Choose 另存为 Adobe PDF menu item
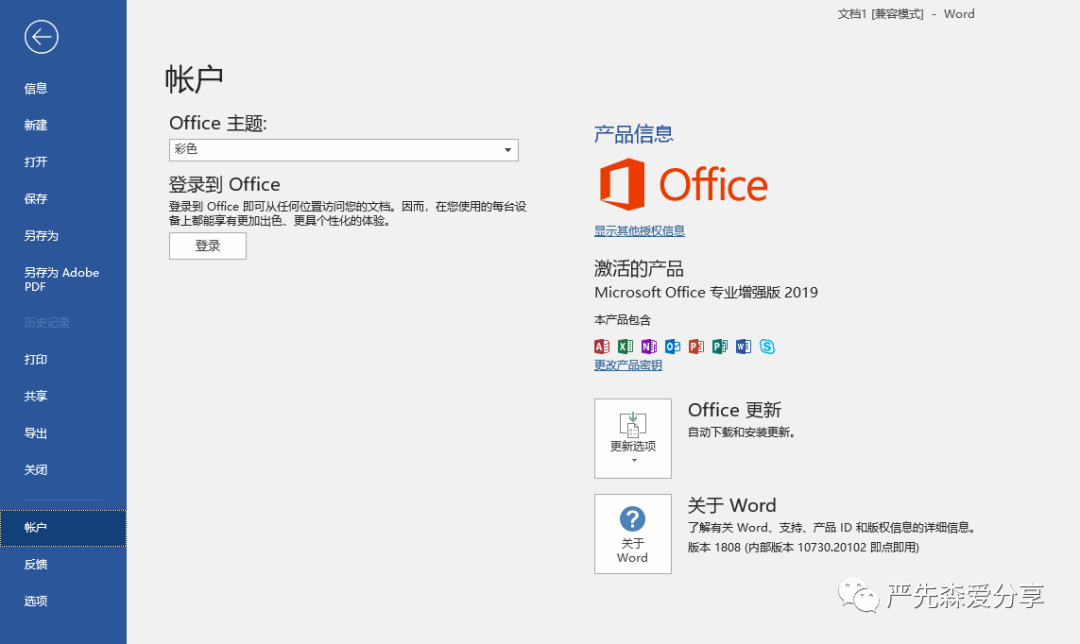This screenshot has width=1080, height=644. click(63, 279)
